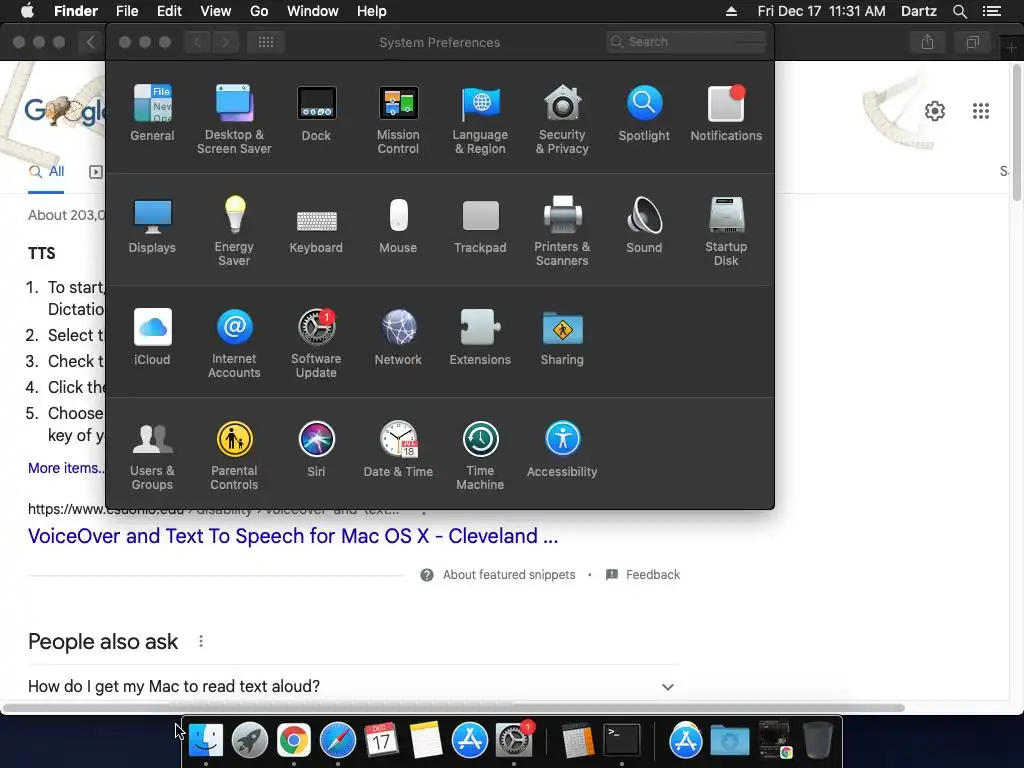Open the Finder menu
Screen dimensions: 1024x768
pyautogui.click(x=76, y=11)
